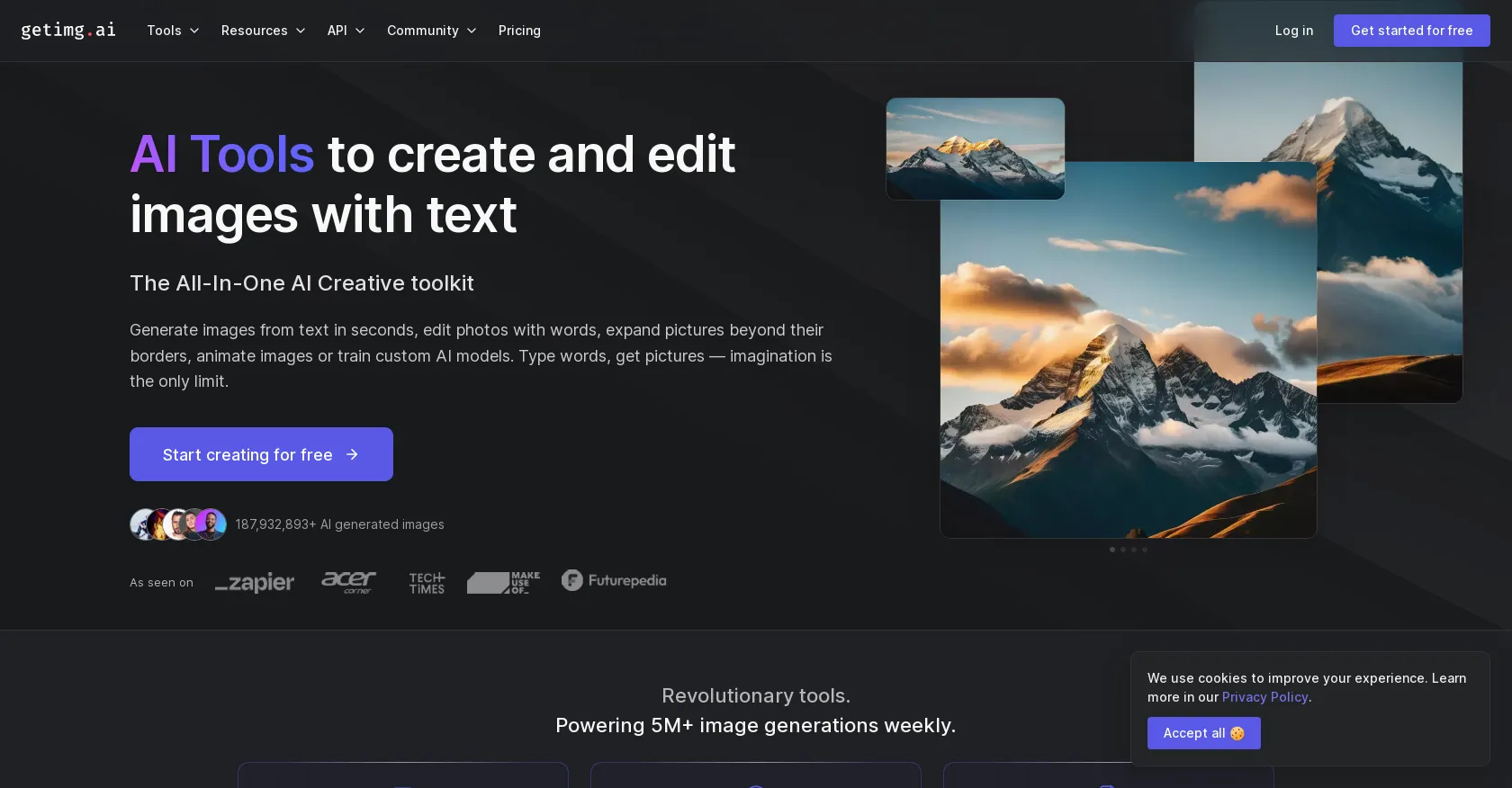This screenshot has width=1512, height=788.
Task: Expand the Resources dropdown menu
Action: point(264,31)
